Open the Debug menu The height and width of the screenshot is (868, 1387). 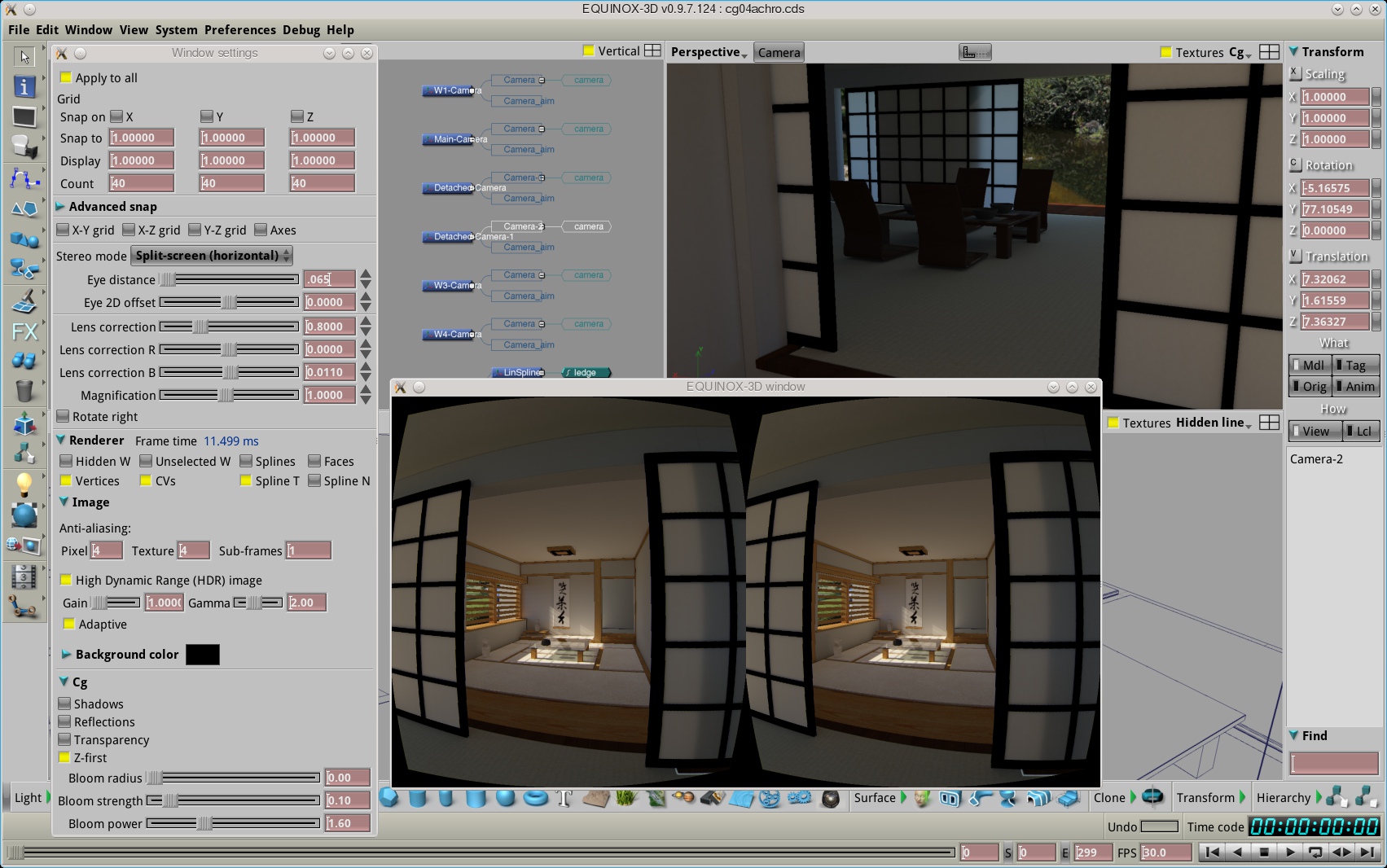point(301,30)
